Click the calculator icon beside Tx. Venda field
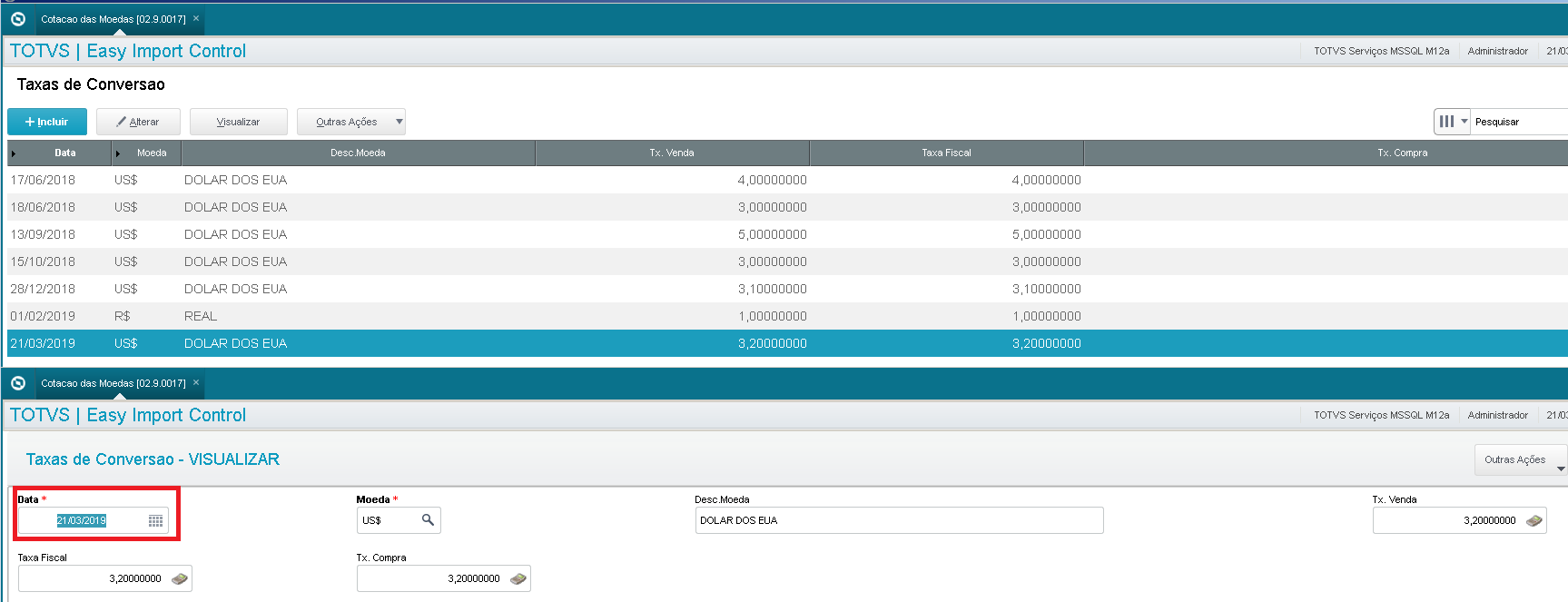The height and width of the screenshot is (602, 1568). pyautogui.click(x=1534, y=520)
